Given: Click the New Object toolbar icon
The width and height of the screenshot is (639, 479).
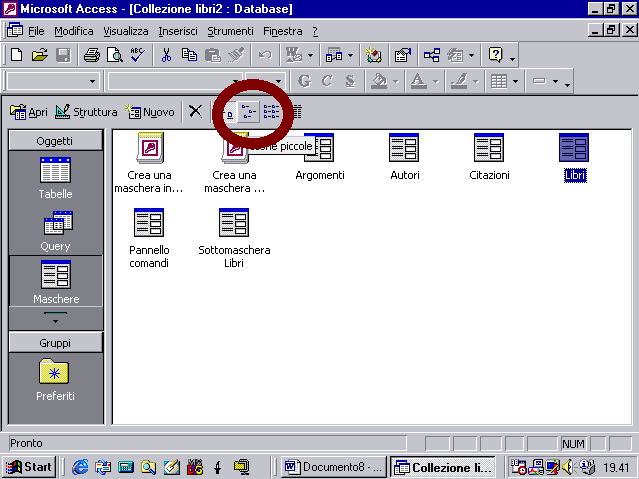Looking at the screenshot, I should click(x=455, y=55).
